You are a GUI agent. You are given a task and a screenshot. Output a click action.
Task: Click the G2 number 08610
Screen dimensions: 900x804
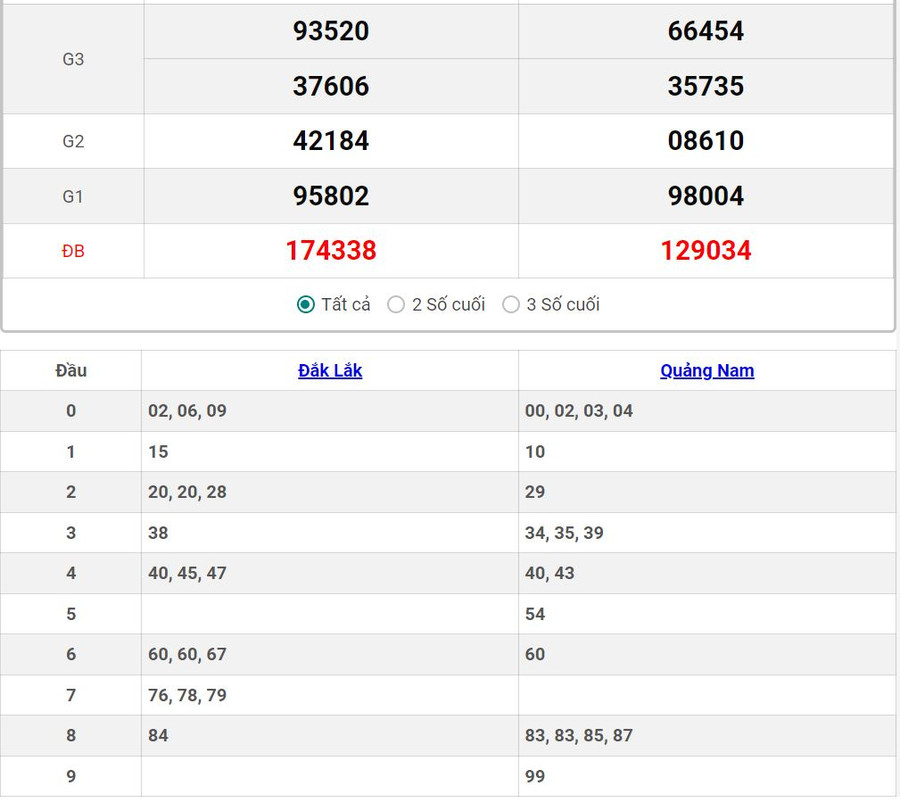(706, 141)
